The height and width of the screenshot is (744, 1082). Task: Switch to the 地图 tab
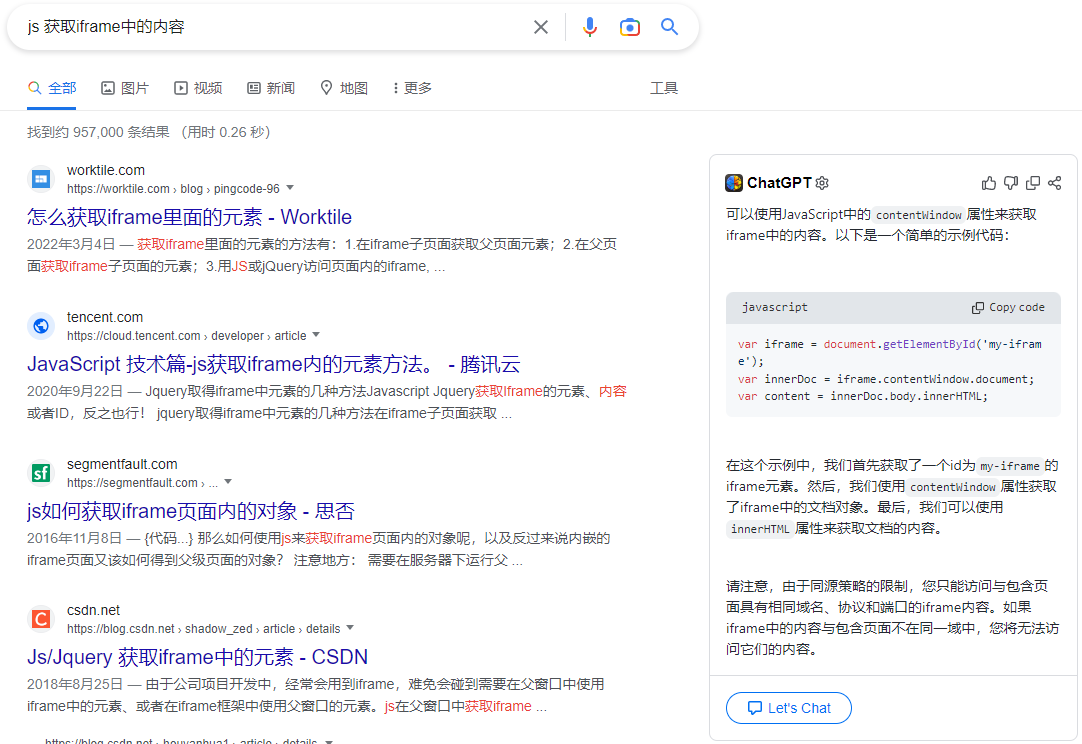coord(344,88)
